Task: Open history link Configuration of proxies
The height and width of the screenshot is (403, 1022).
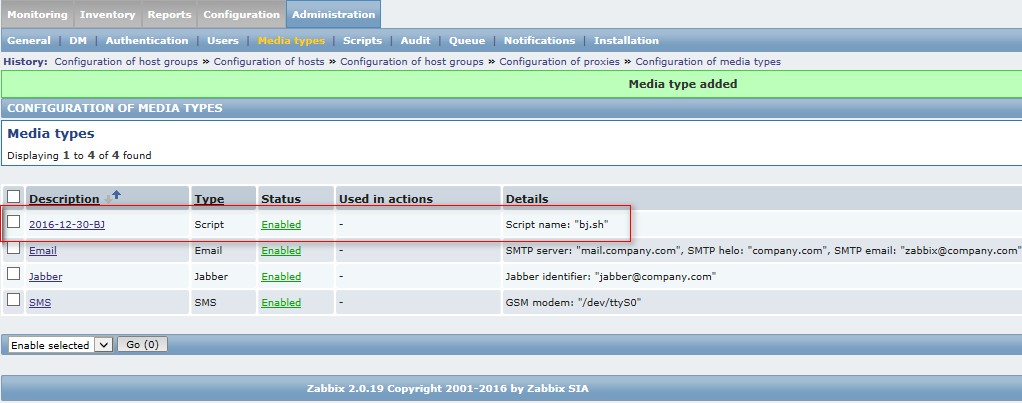Action: click(559, 61)
